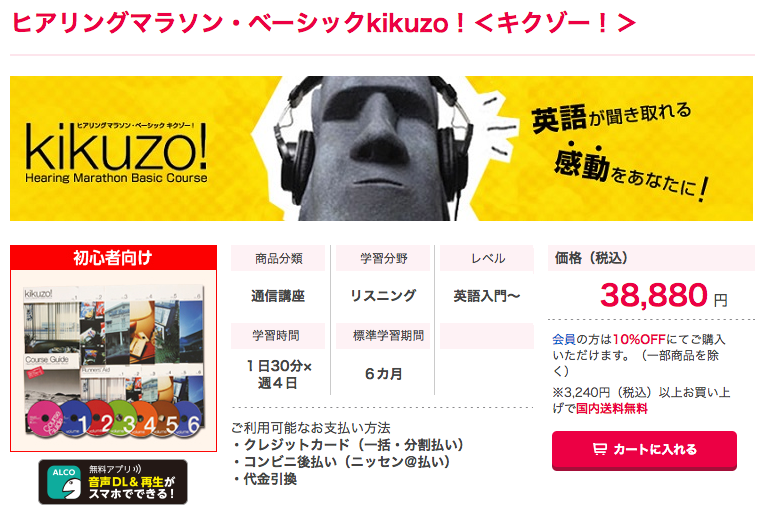Click the 初心者向け red label
759x518 pixels.
(113, 258)
